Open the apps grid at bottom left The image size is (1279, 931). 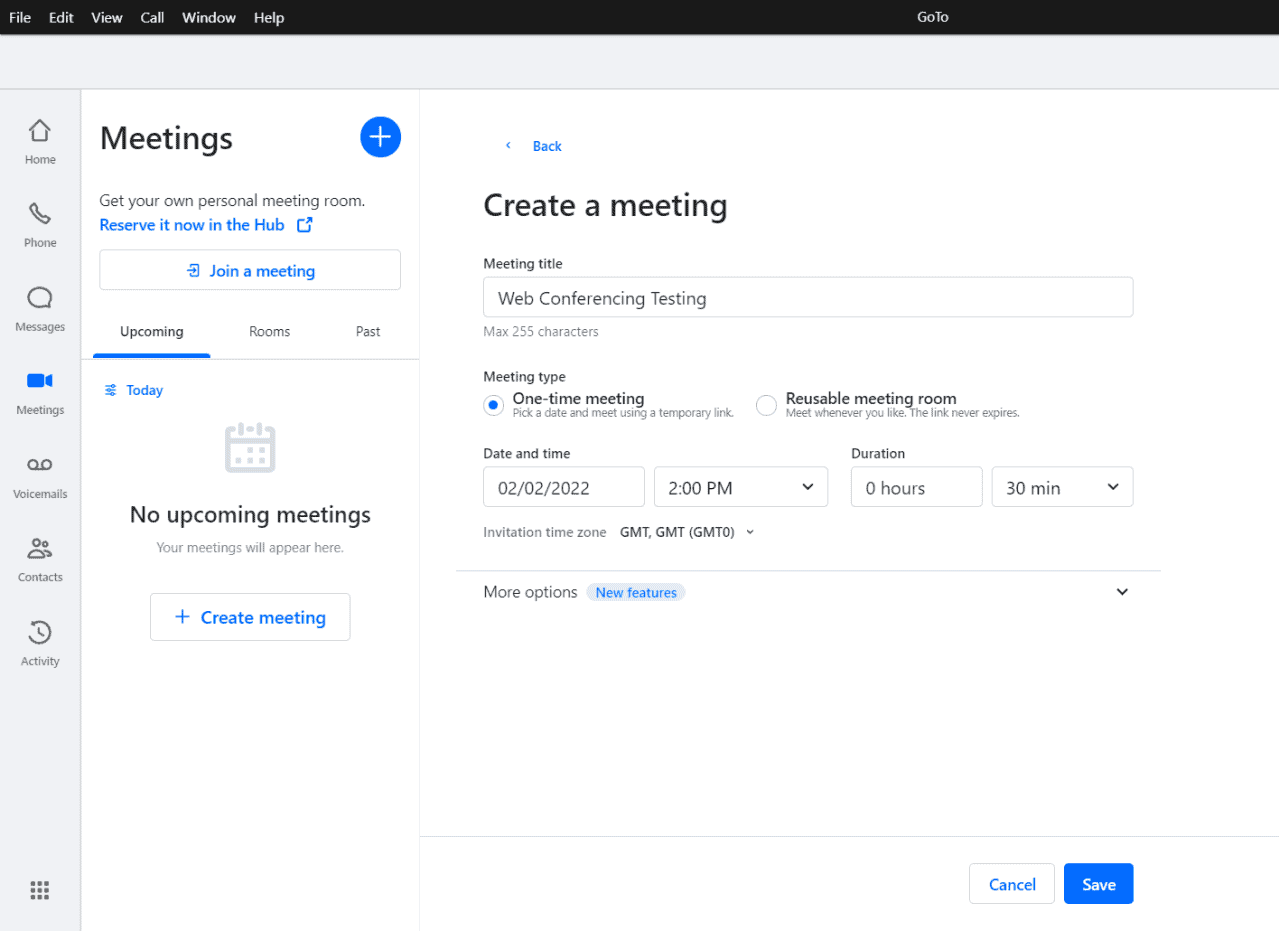tap(39, 890)
